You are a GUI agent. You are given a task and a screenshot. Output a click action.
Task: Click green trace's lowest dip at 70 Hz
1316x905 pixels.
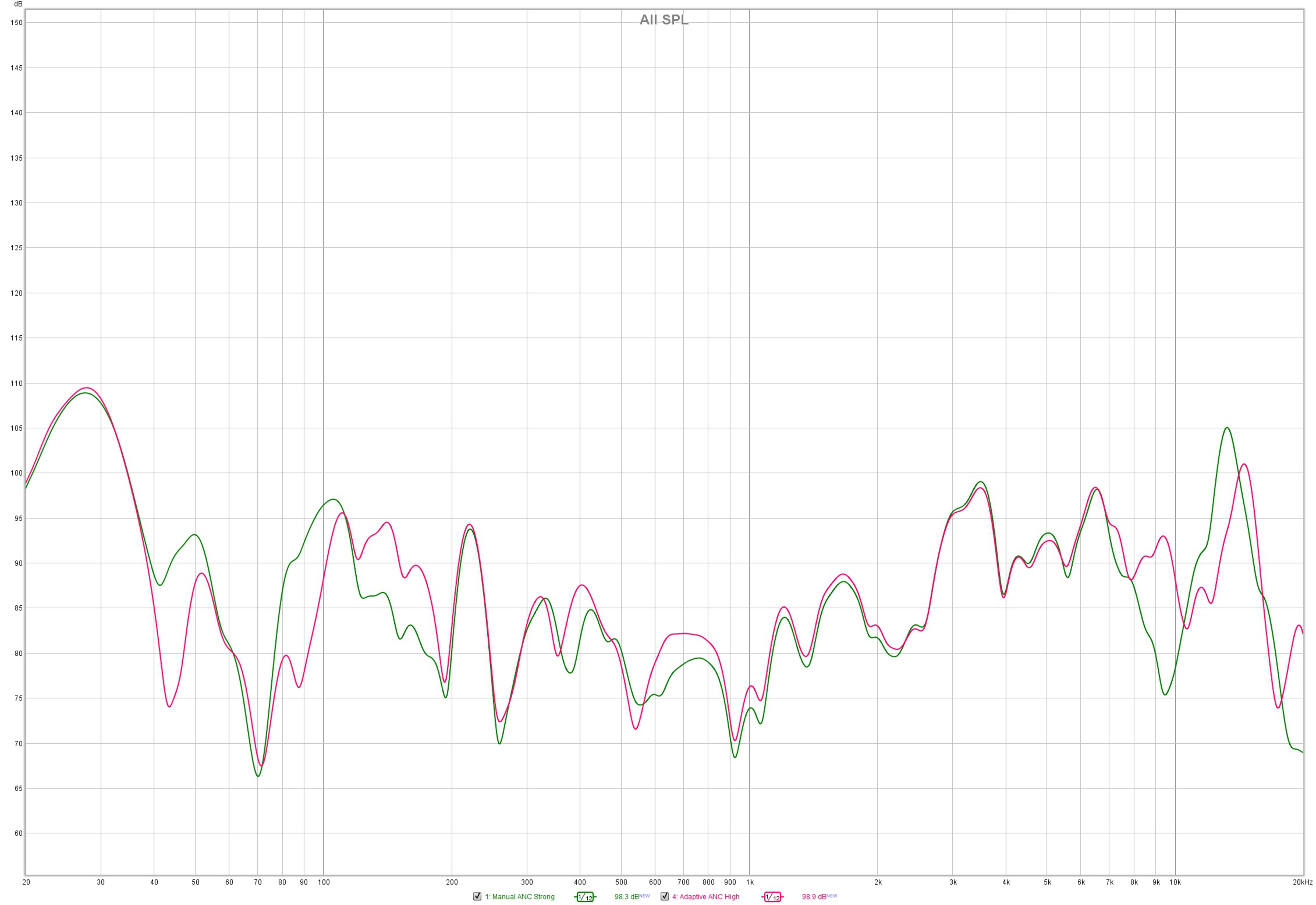pos(258,776)
